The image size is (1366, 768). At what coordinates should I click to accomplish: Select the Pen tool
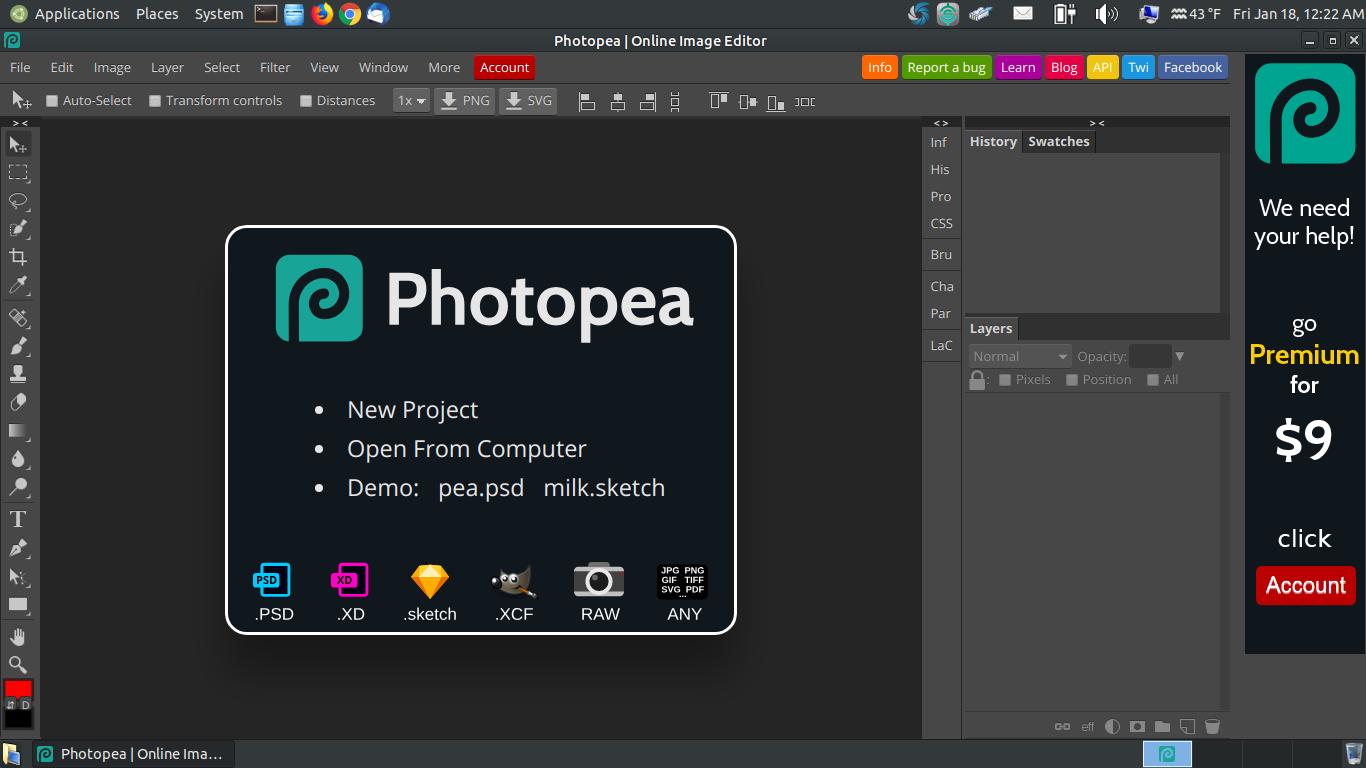coord(18,548)
